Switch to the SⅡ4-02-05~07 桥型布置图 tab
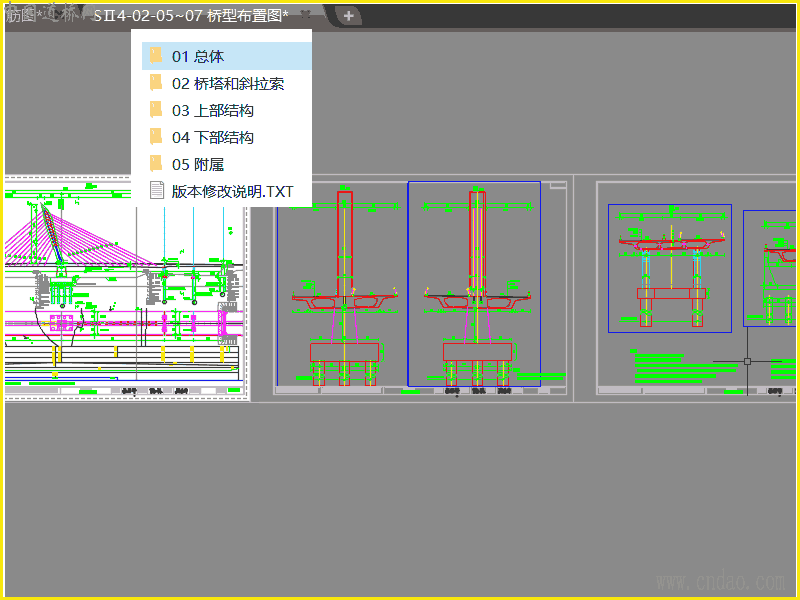 click(191, 16)
